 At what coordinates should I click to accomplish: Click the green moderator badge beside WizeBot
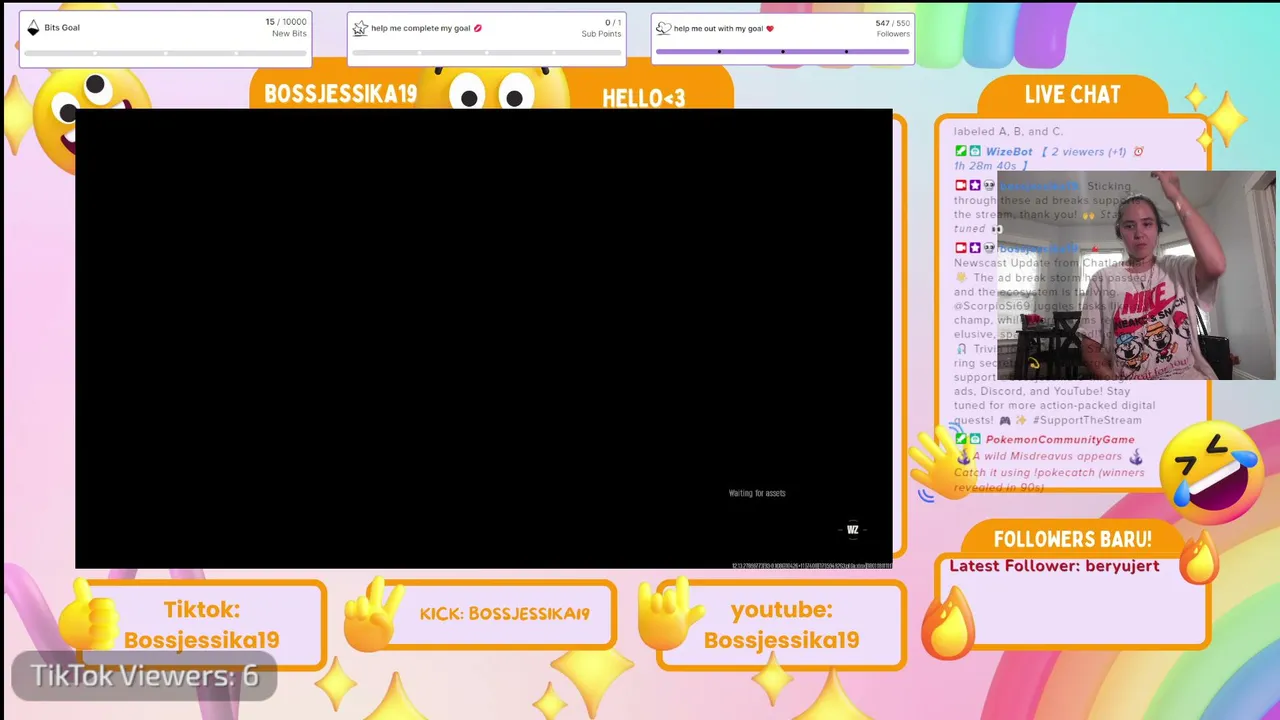961,152
